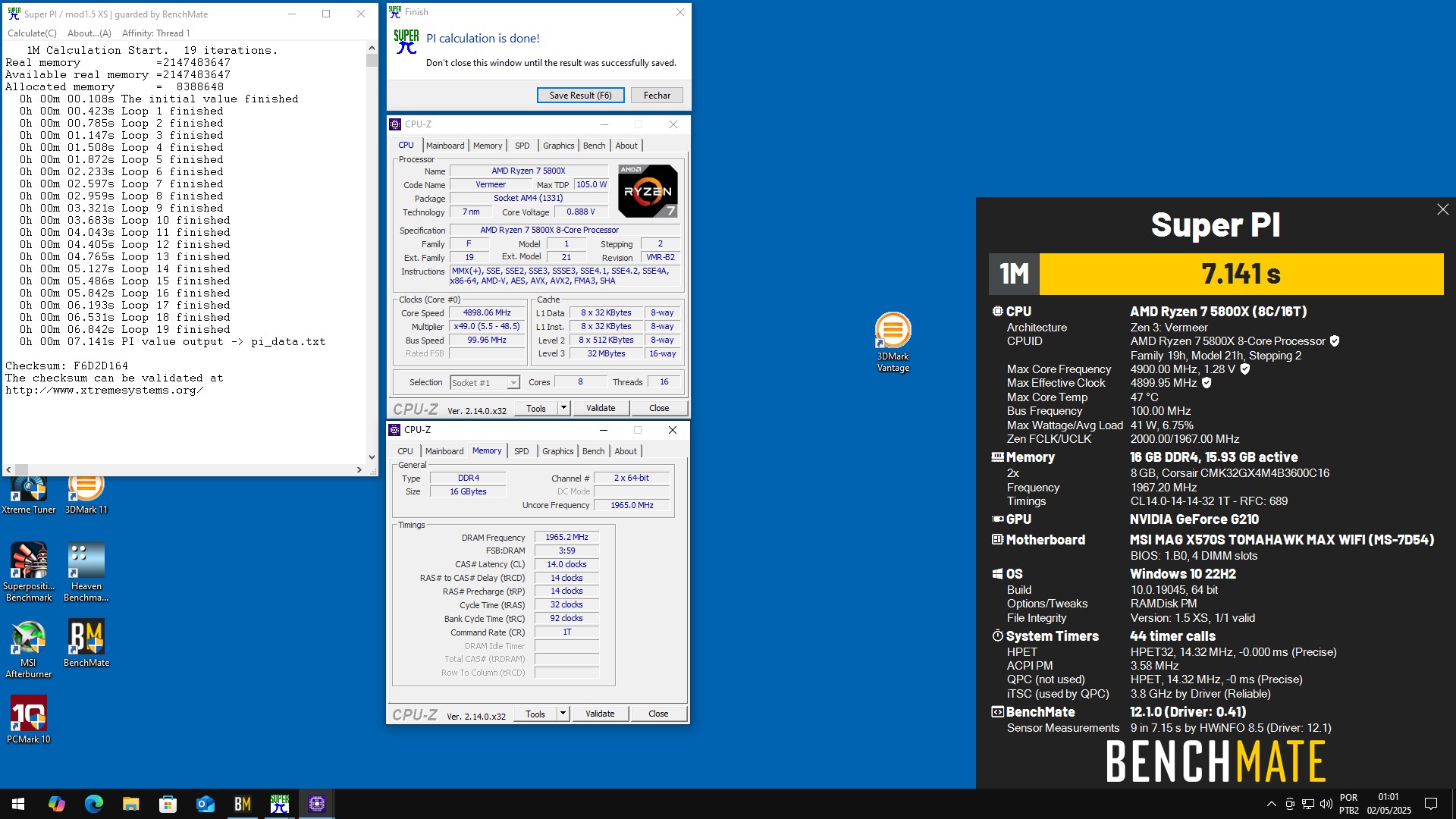Switch to CPU-Z in the taskbar

pyautogui.click(x=316, y=804)
